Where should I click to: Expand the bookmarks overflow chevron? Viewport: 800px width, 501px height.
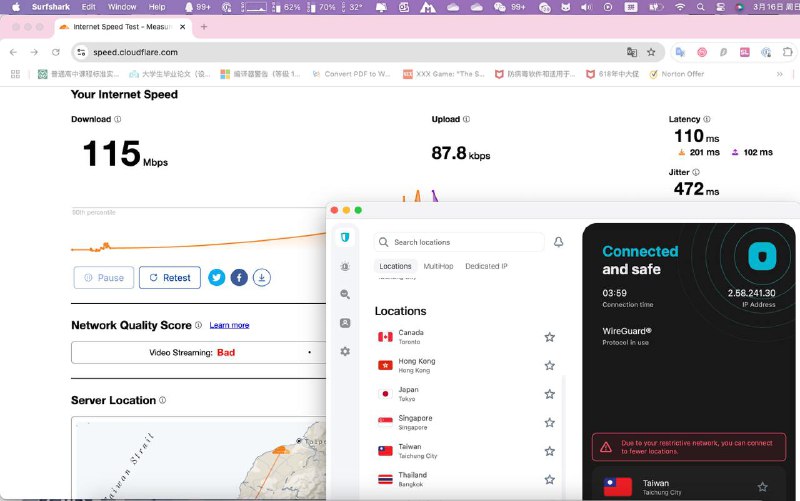click(780, 74)
